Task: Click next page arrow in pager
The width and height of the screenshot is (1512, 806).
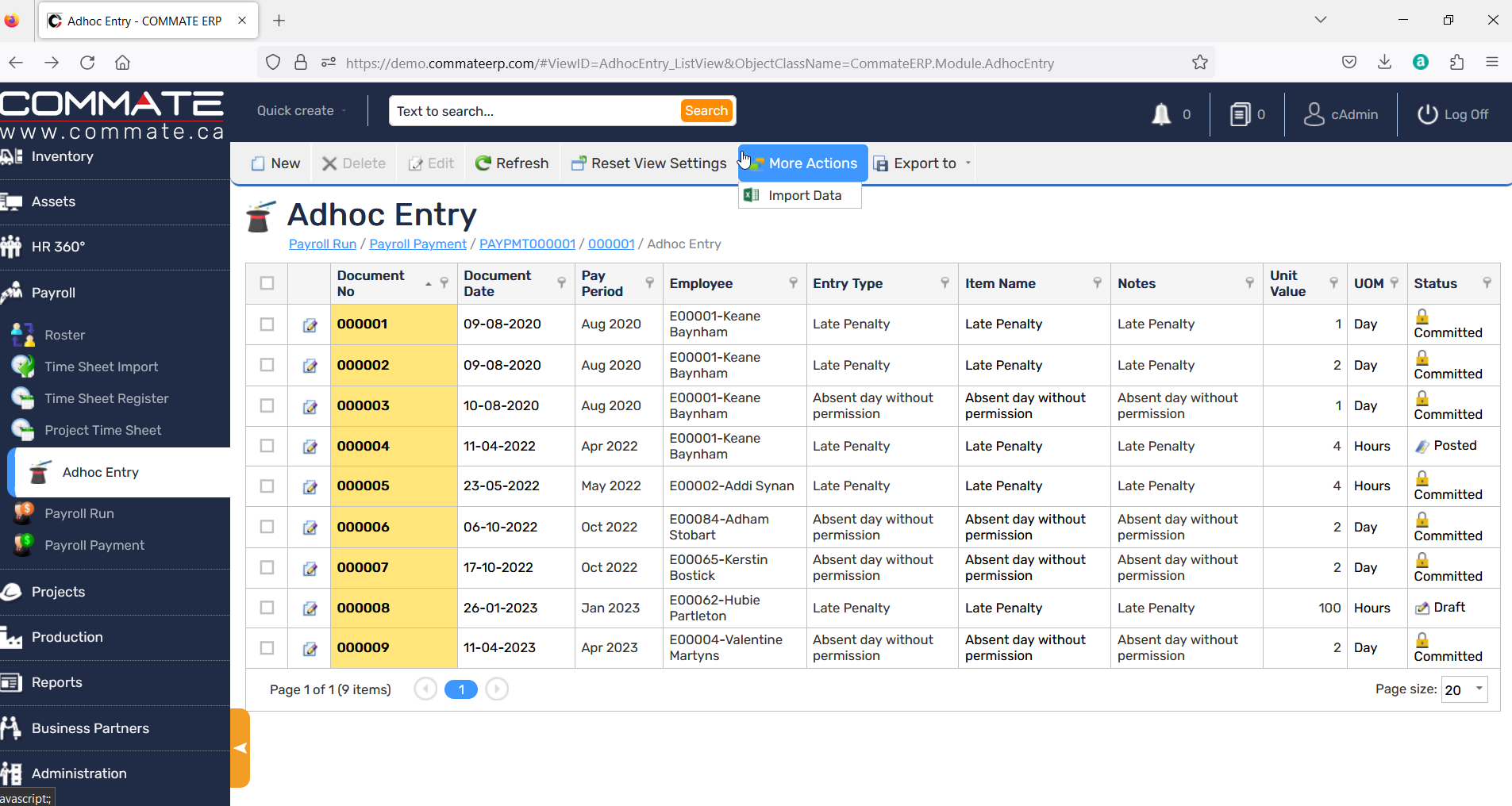Action: [497, 689]
